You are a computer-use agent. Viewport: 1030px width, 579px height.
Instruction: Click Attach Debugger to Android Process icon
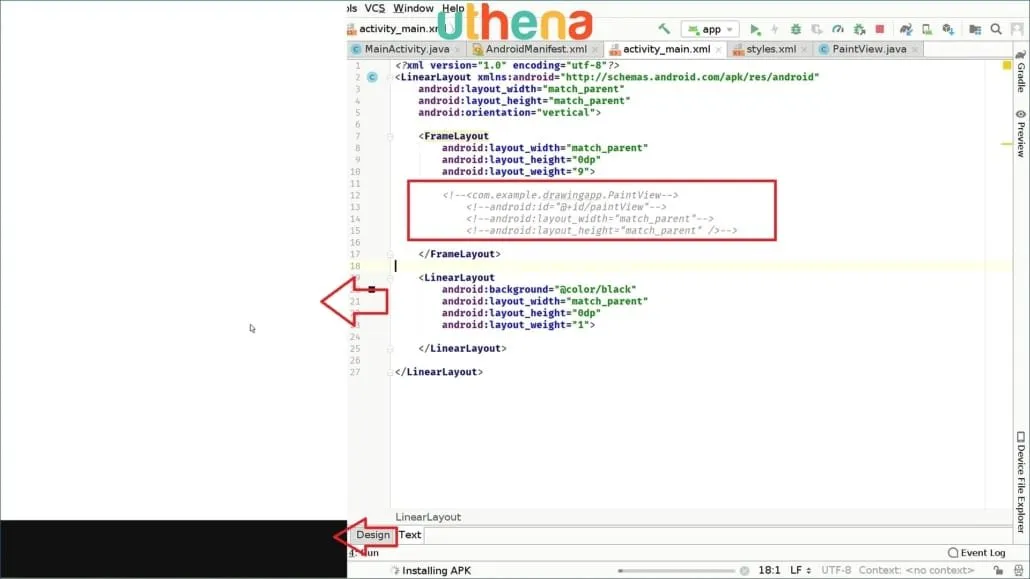(x=859, y=29)
